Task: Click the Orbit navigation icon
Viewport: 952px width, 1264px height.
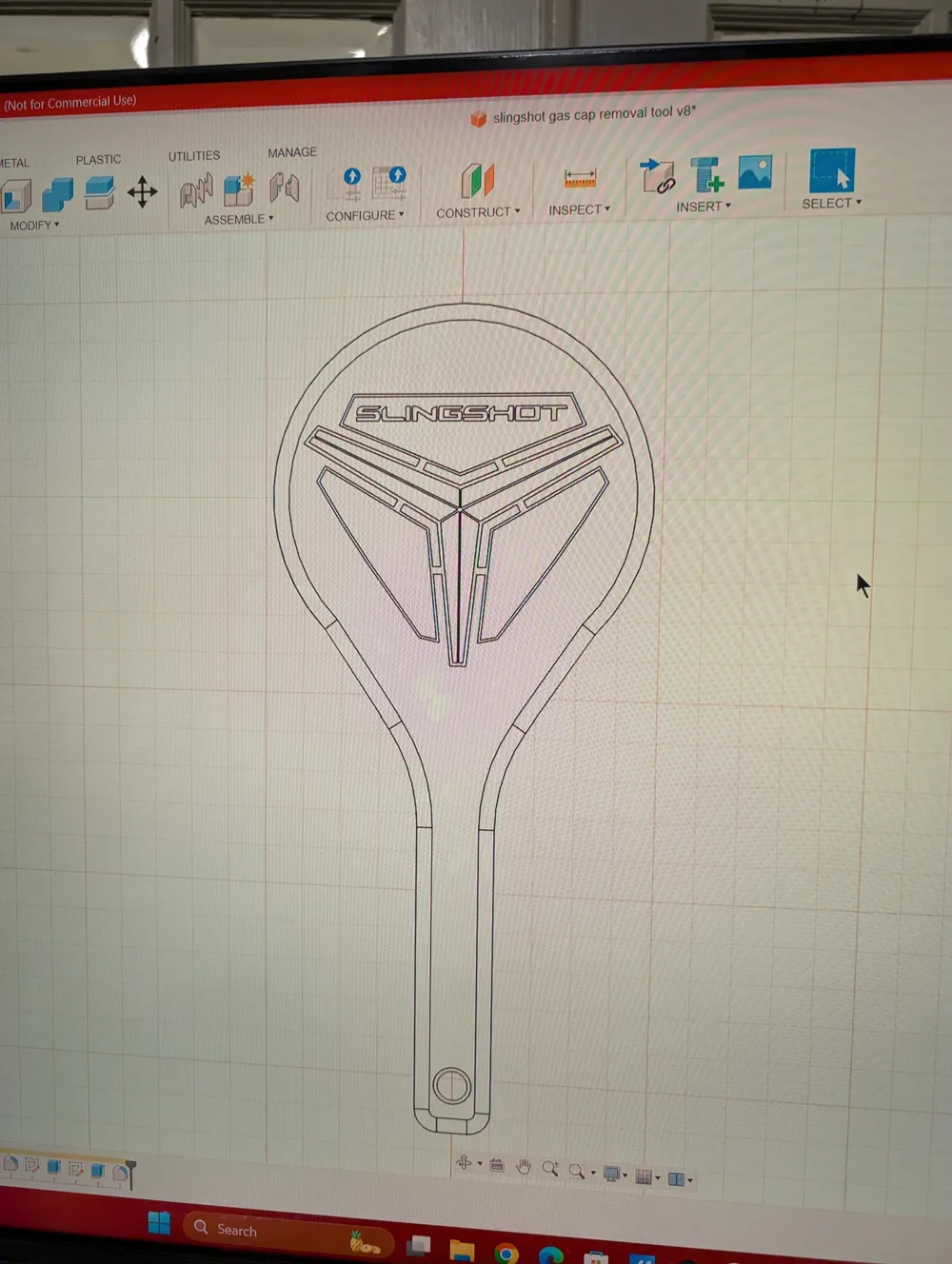Action: 465,1162
